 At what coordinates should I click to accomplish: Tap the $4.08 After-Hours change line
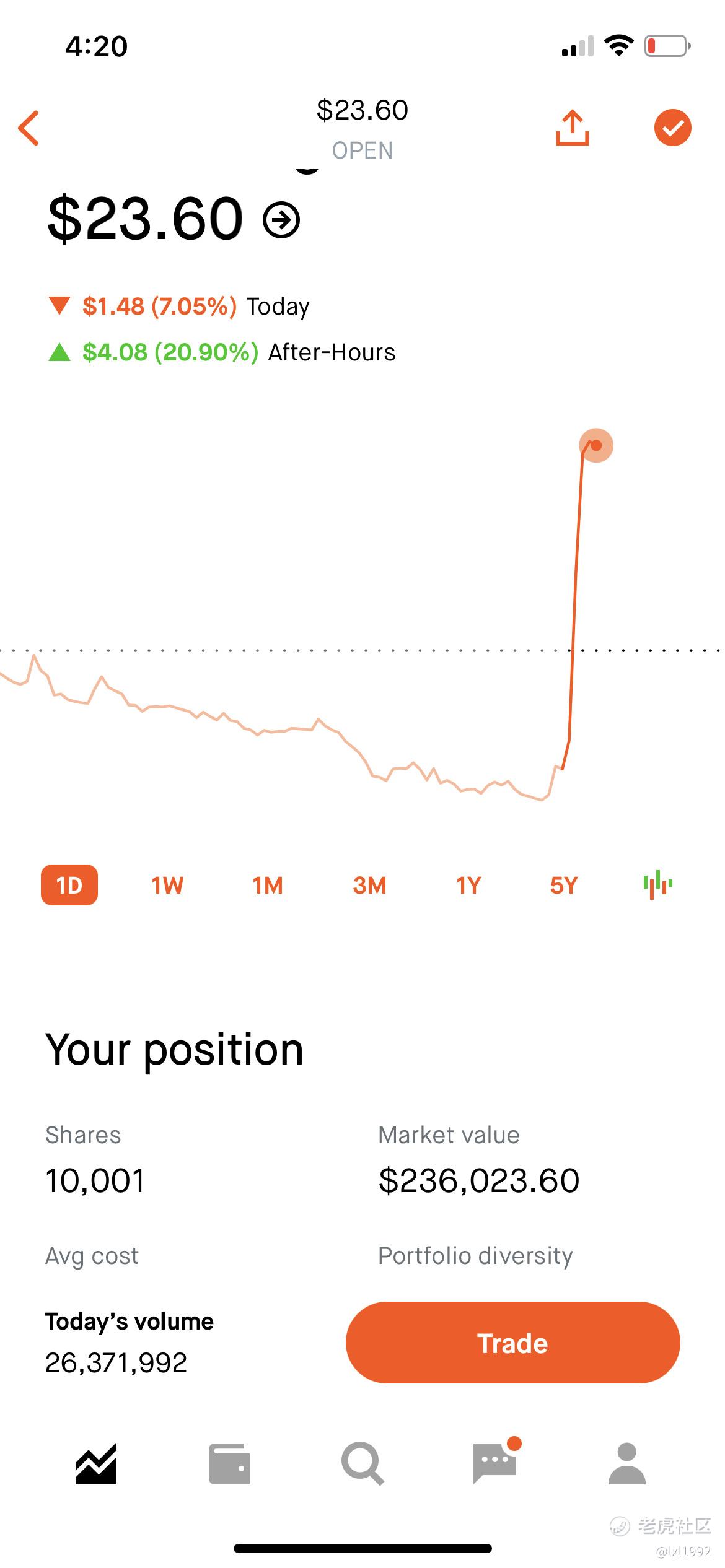(221, 352)
